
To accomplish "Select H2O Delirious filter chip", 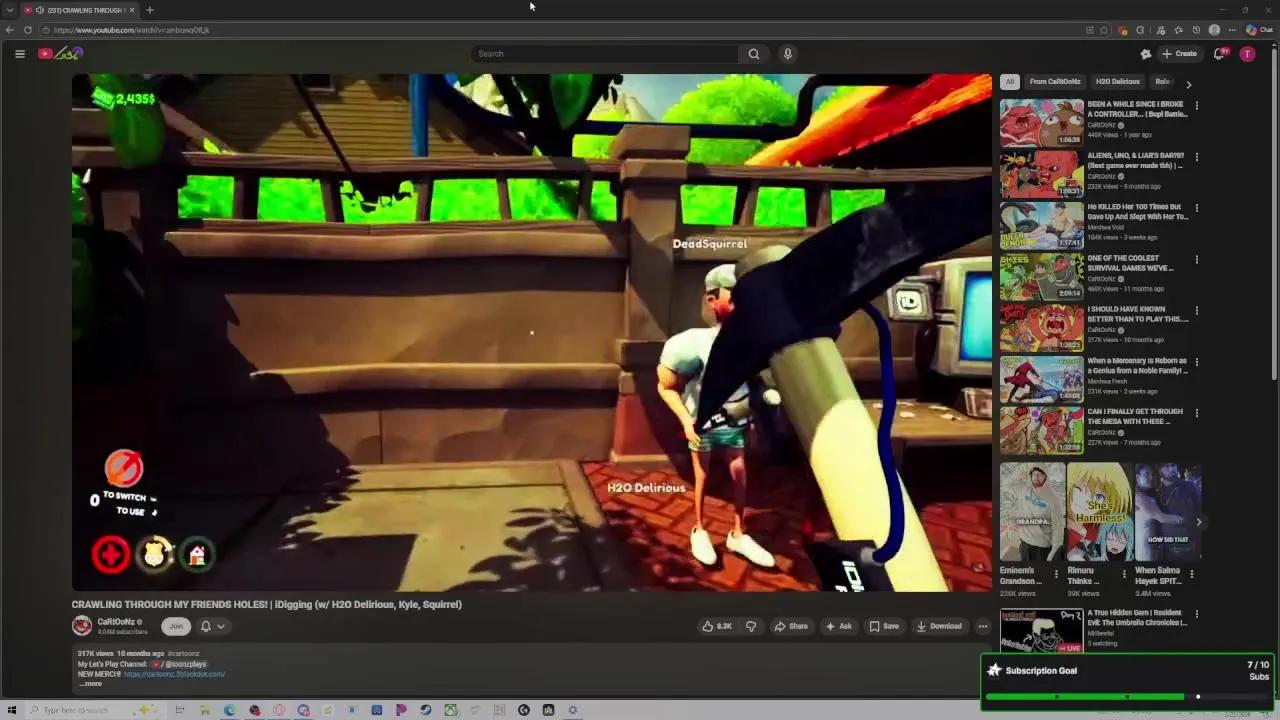I will [1117, 82].
